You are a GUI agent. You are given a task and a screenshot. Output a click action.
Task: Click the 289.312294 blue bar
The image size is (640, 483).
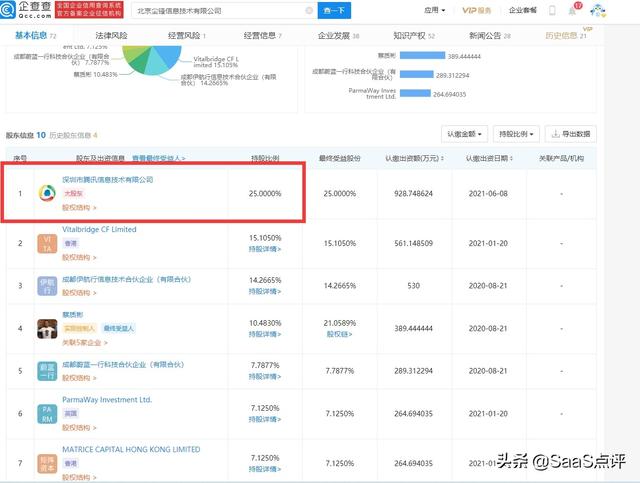pyautogui.click(x=416, y=74)
